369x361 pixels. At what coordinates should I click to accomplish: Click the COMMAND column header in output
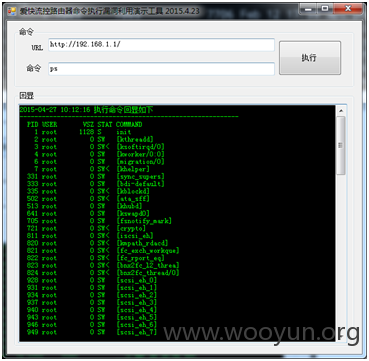point(129,125)
